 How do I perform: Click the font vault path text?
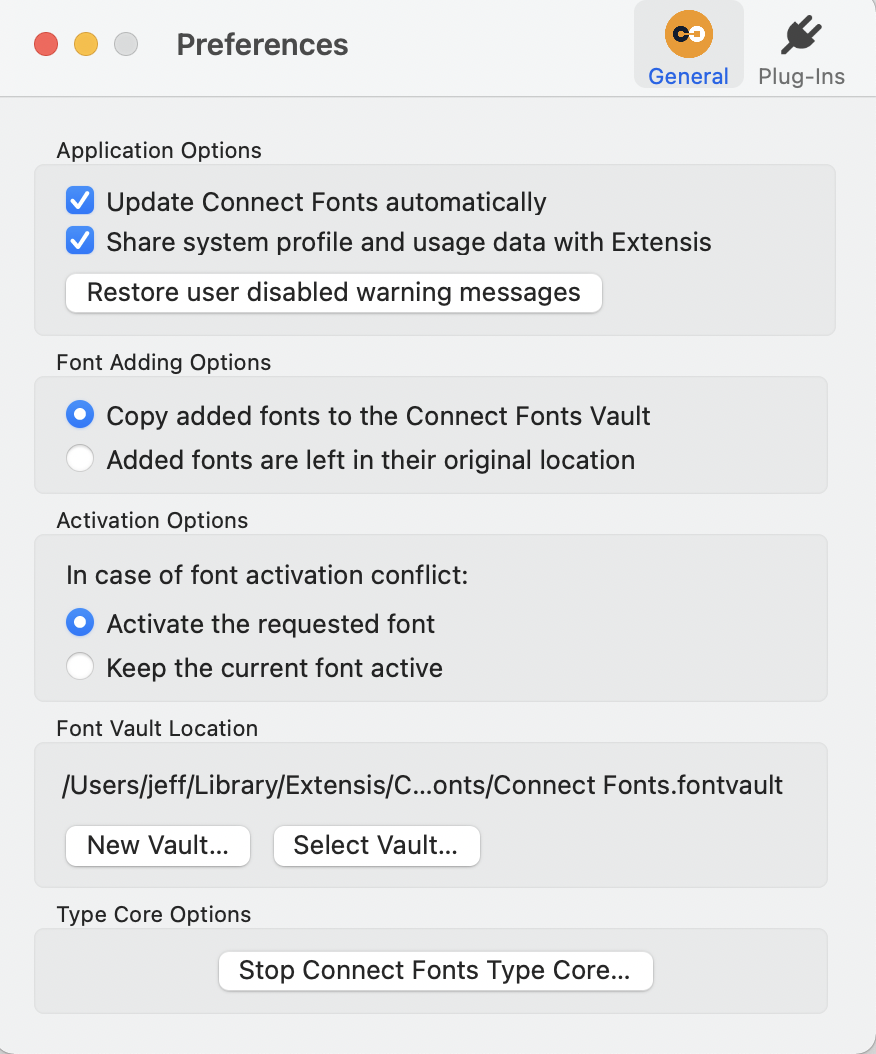tap(422, 785)
